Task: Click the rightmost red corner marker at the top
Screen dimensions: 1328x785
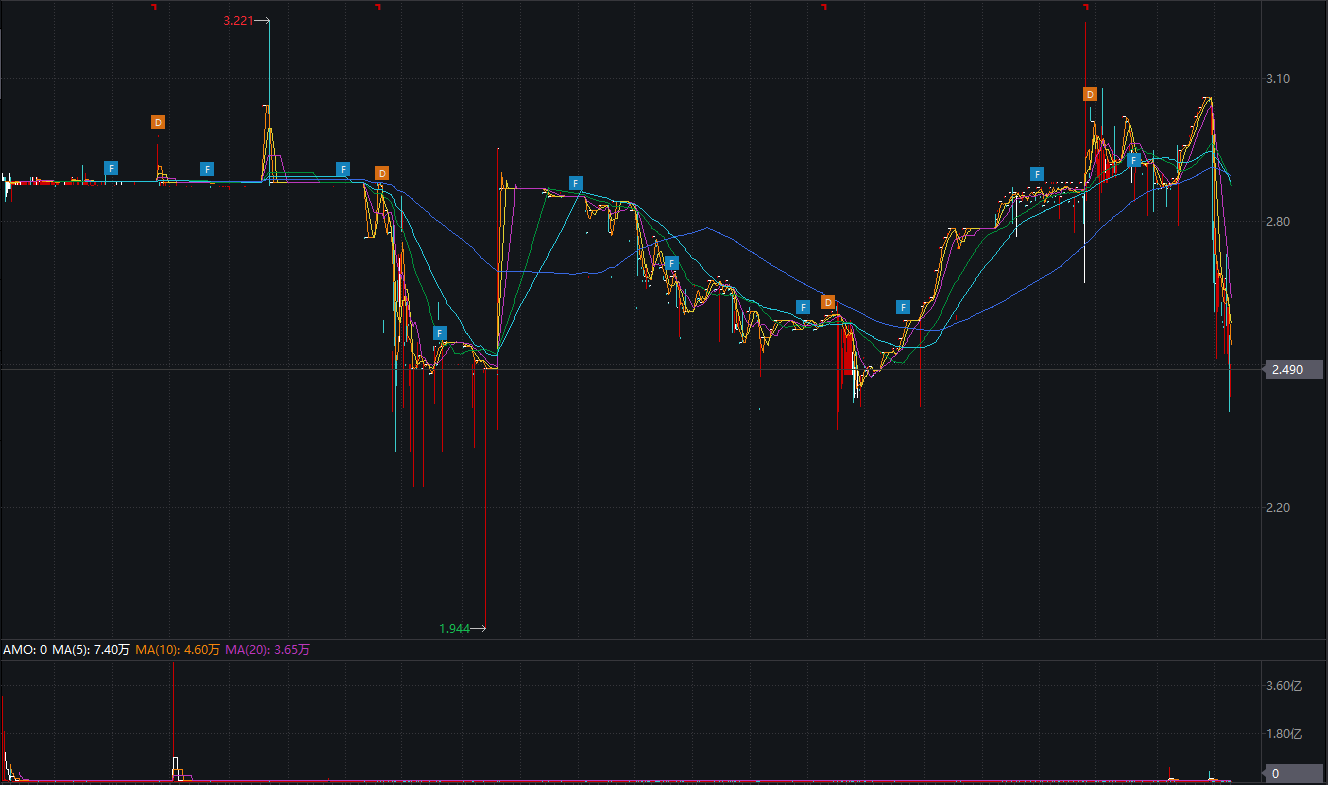Action: 1085,7
